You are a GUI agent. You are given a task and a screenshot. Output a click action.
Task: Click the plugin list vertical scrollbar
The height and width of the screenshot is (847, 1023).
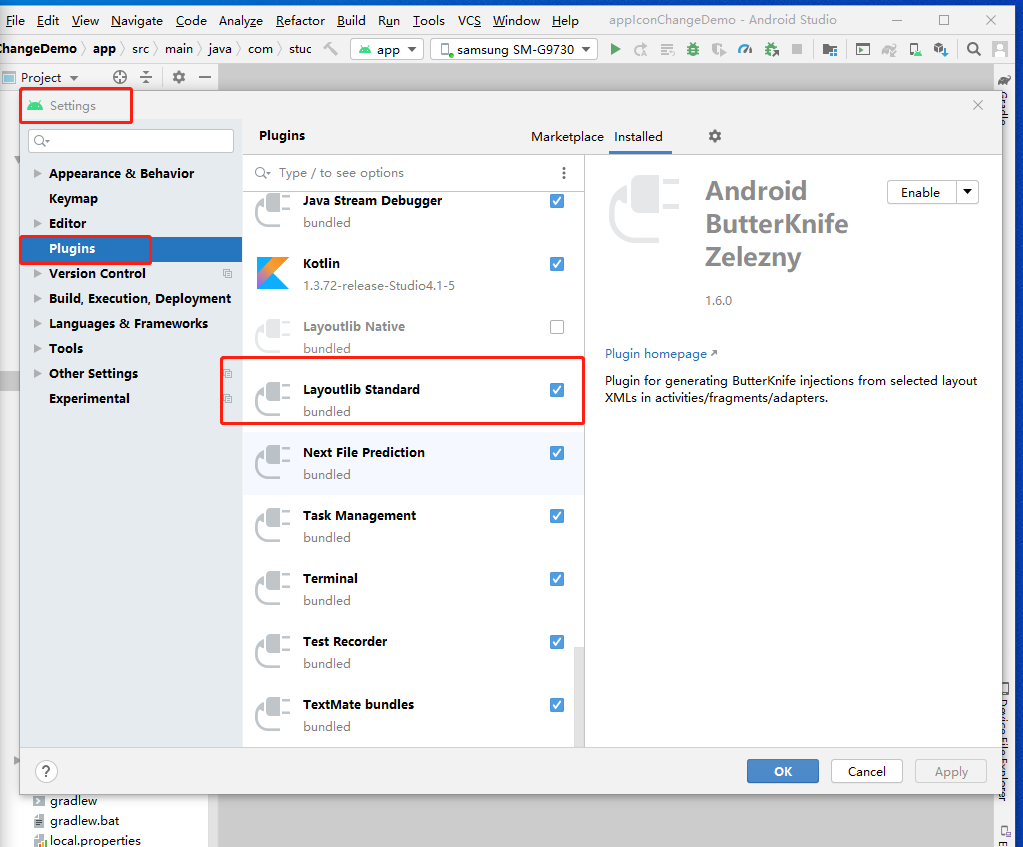[x=579, y=696]
